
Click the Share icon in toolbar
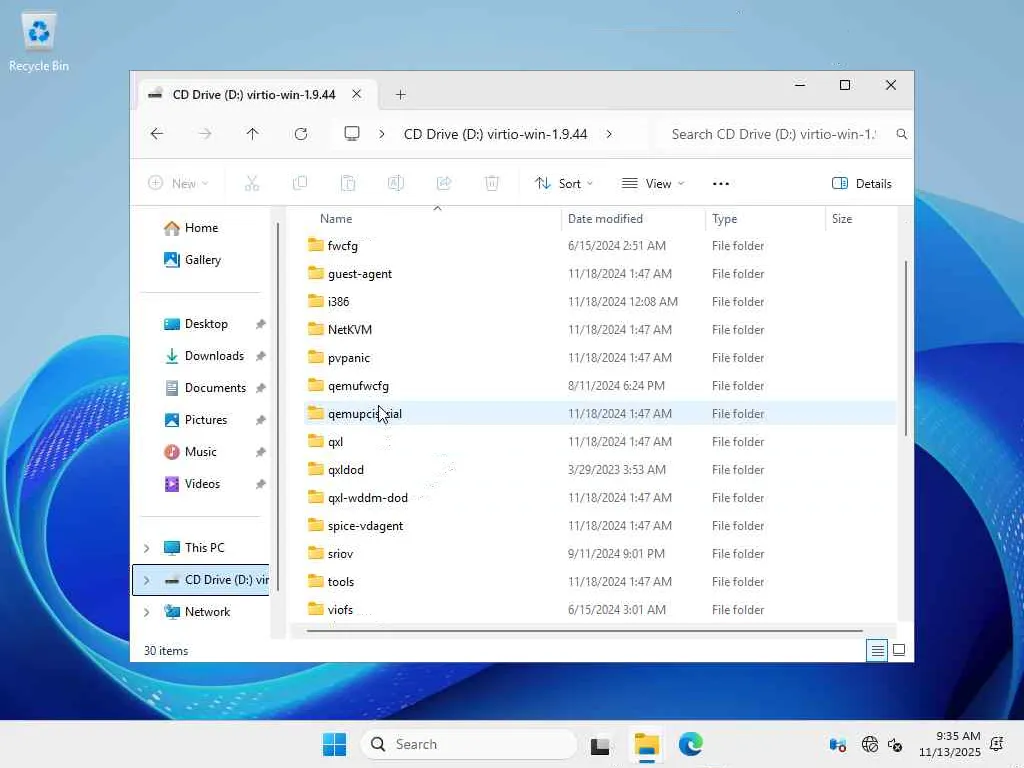pos(444,184)
